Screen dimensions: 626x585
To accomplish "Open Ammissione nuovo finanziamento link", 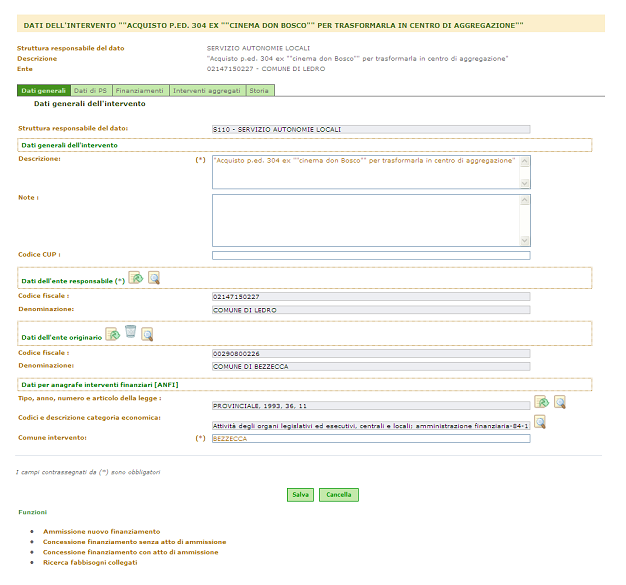I will click(x=101, y=531).
